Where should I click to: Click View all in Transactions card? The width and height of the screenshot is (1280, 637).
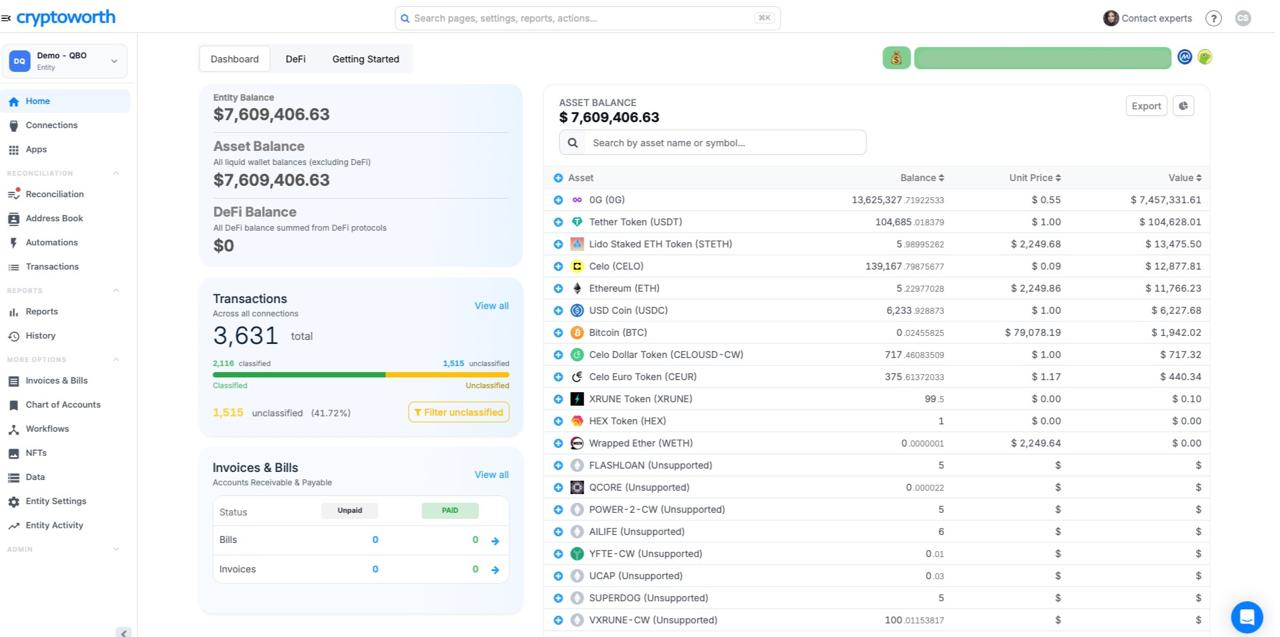click(x=491, y=306)
